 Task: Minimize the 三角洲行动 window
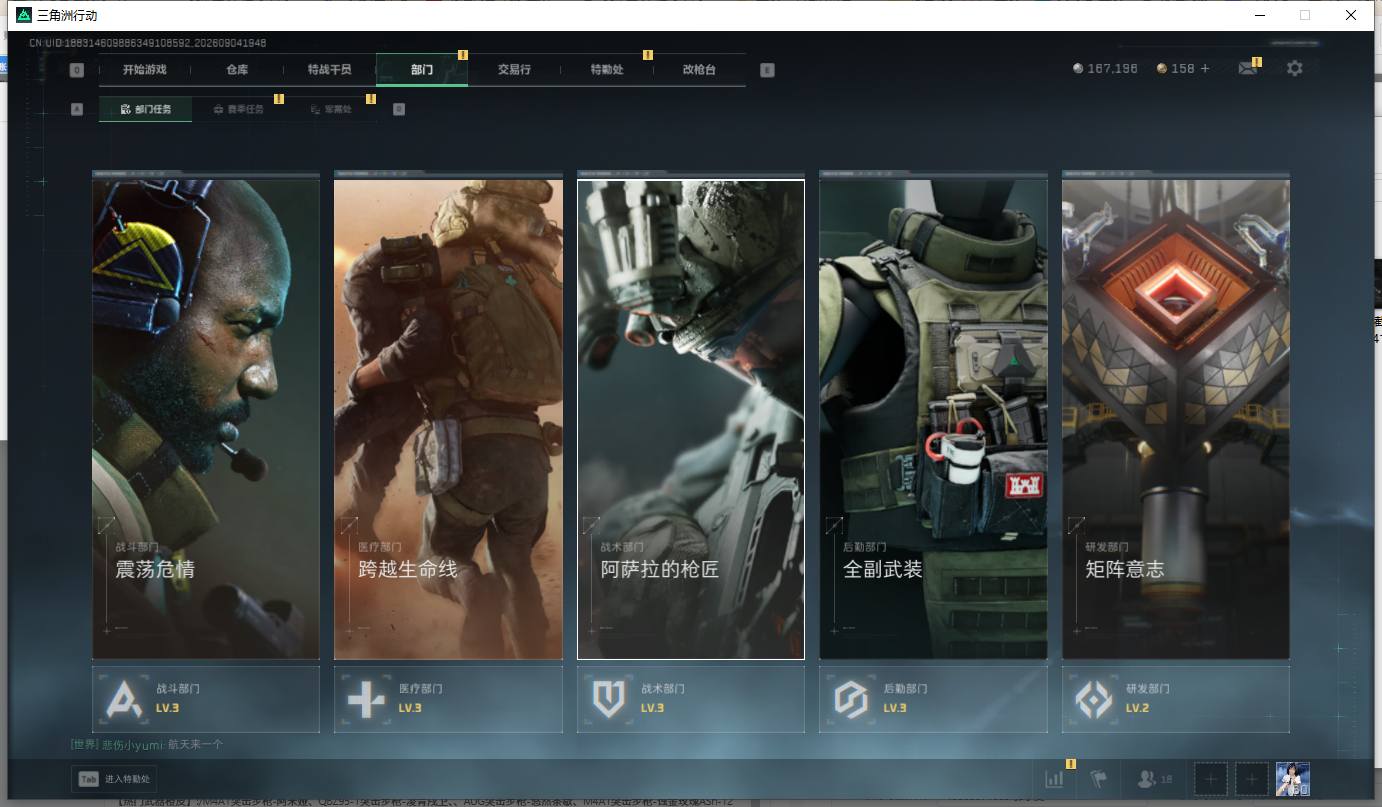click(x=1259, y=15)
